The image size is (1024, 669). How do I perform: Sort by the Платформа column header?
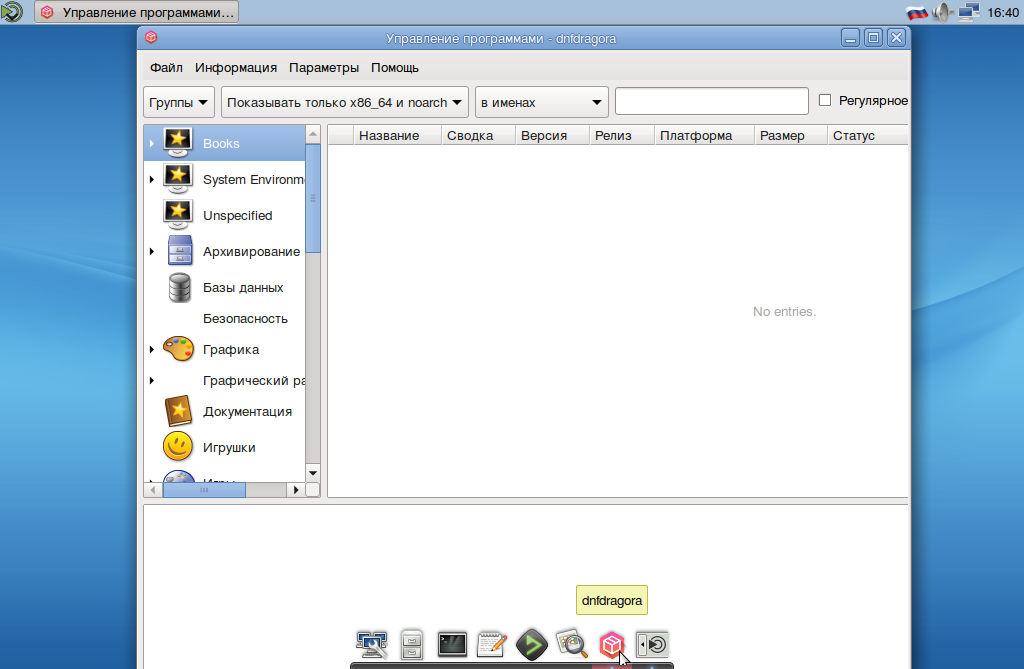704,135
